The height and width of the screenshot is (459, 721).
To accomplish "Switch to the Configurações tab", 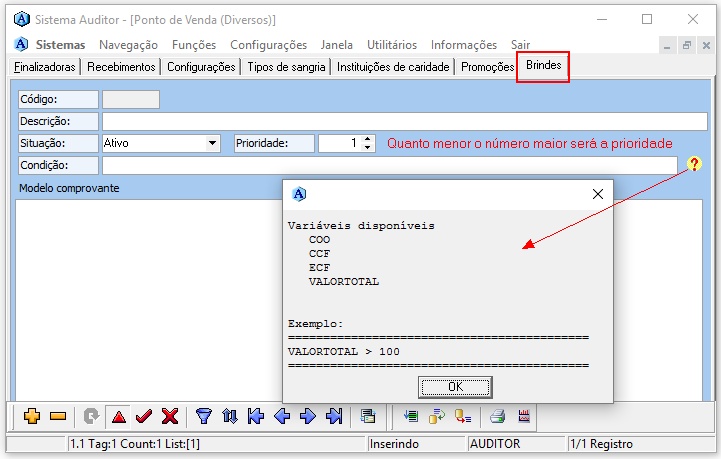I will click(201, 67).
